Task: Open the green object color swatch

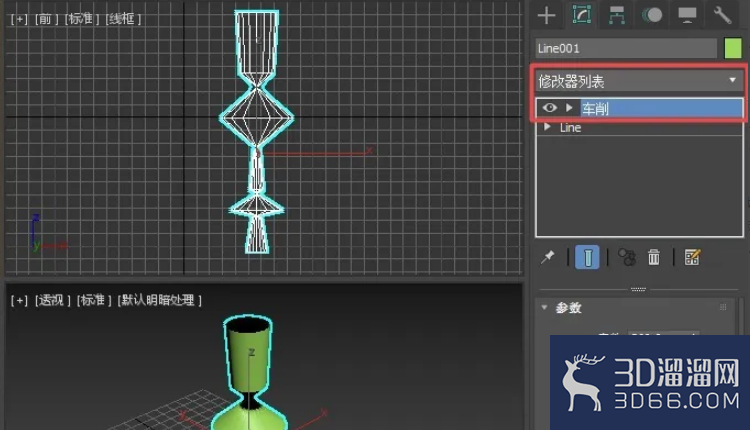Action: pos(733,48)
